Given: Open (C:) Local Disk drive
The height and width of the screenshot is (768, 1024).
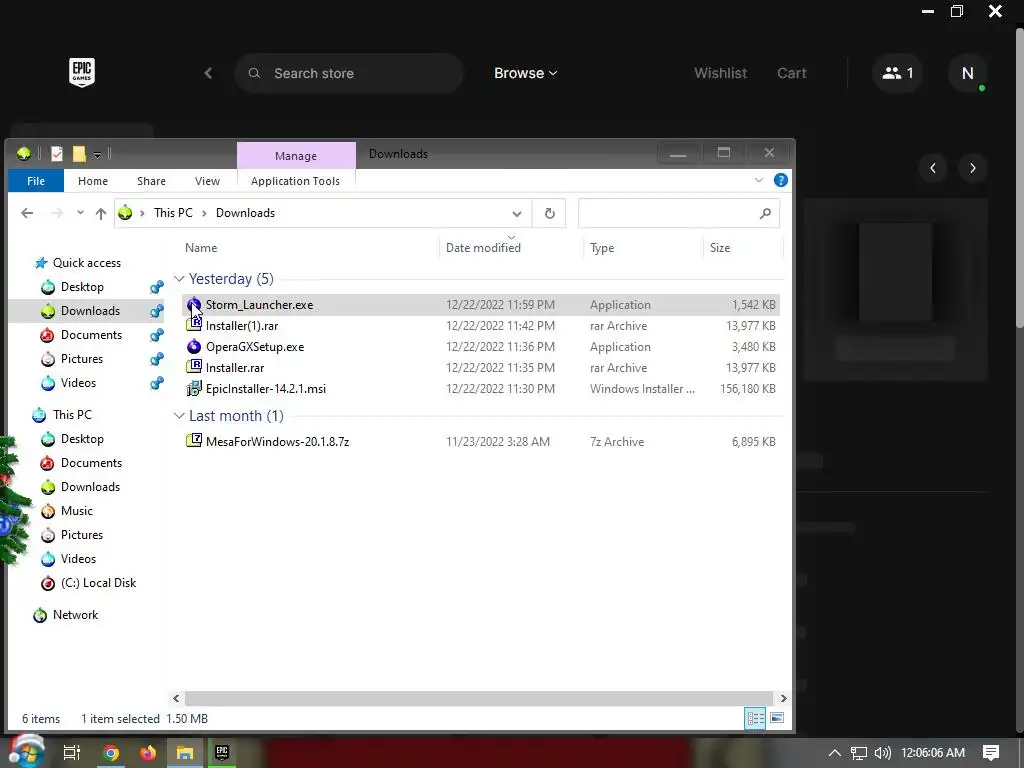Looking at the screenshot, I should click(98, 583).
